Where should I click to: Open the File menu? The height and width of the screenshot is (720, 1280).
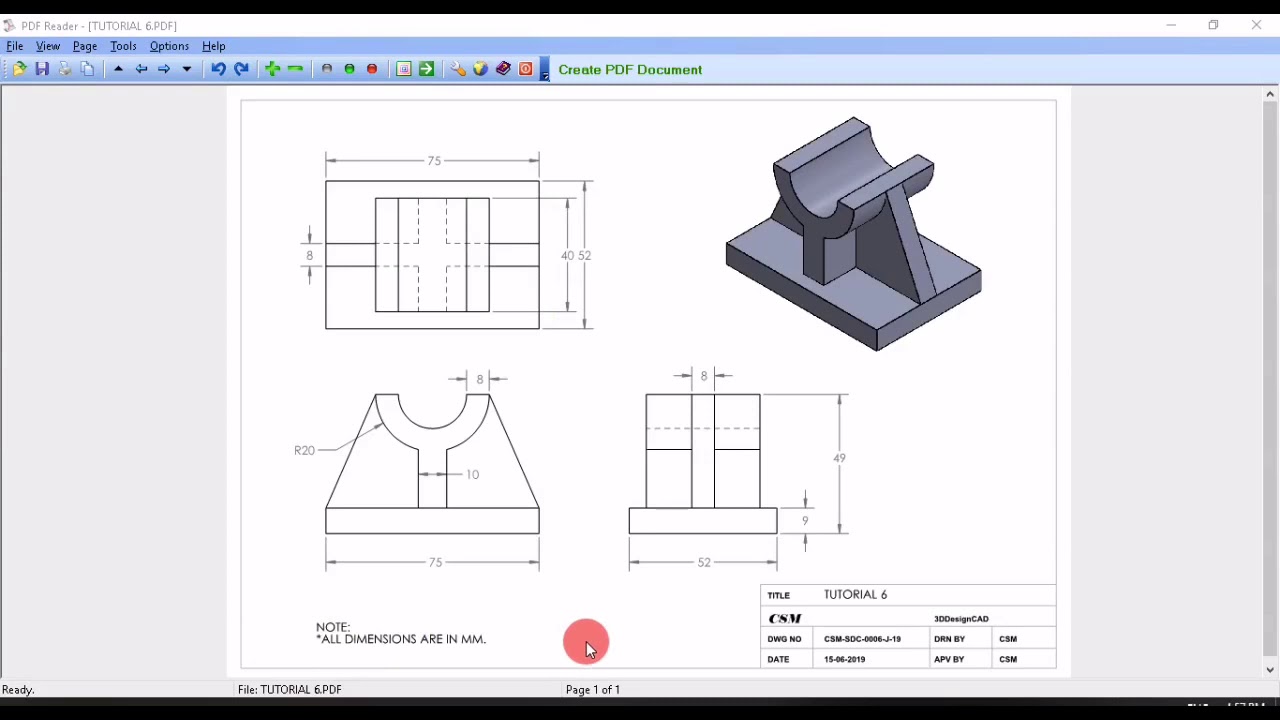pyautogui.click(x=15, y=46)
